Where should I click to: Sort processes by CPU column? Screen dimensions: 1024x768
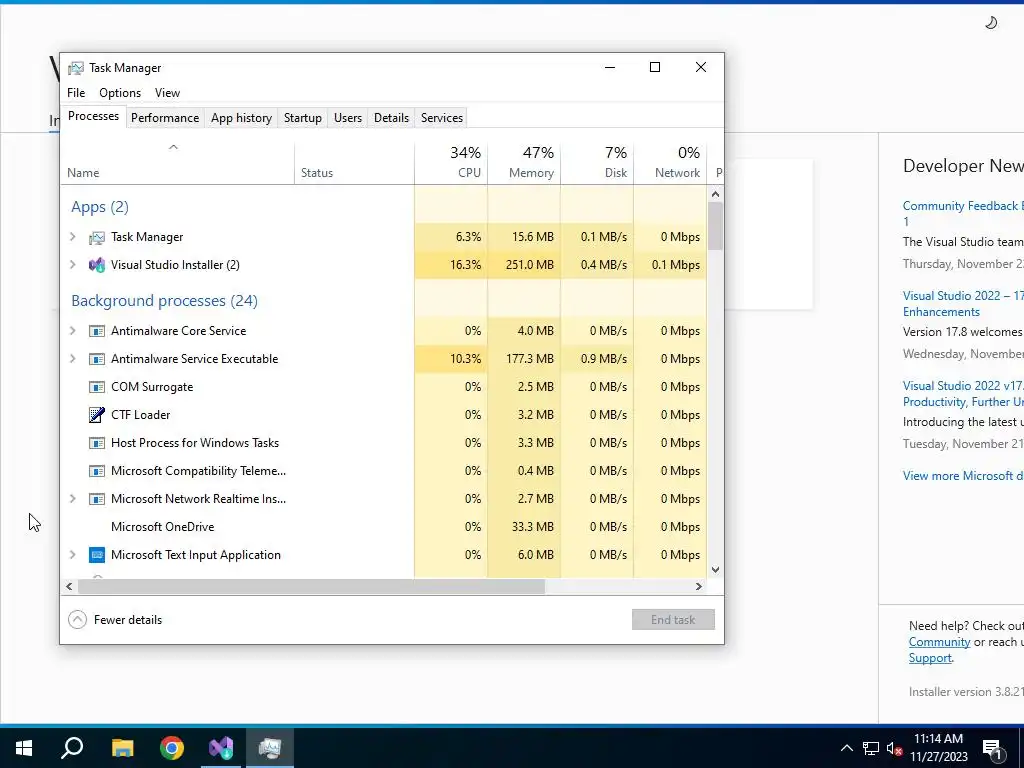pos(451,163)
